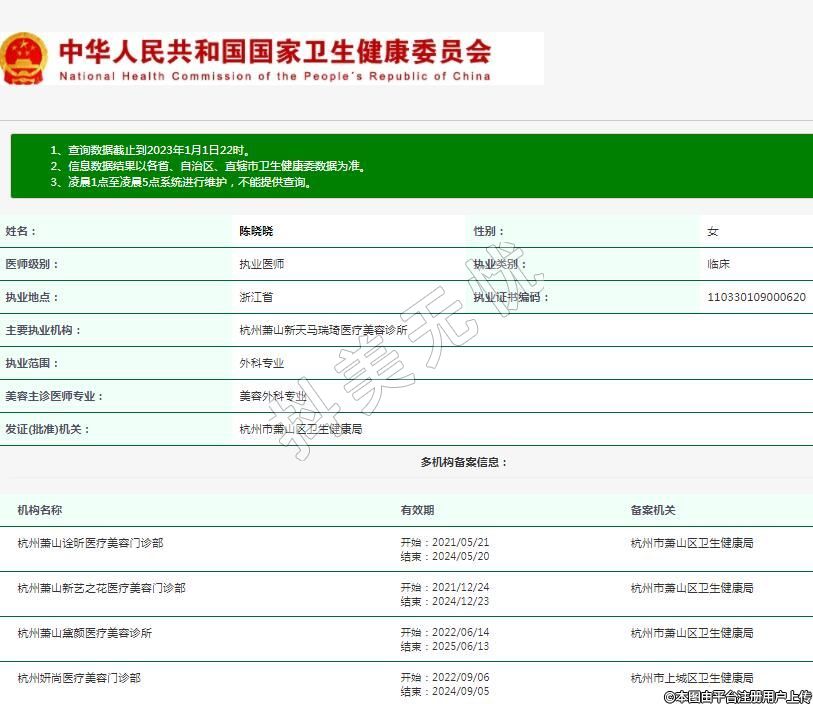
Task: Click the 美容外科专业 specialty value
Action: pos(273,396)
